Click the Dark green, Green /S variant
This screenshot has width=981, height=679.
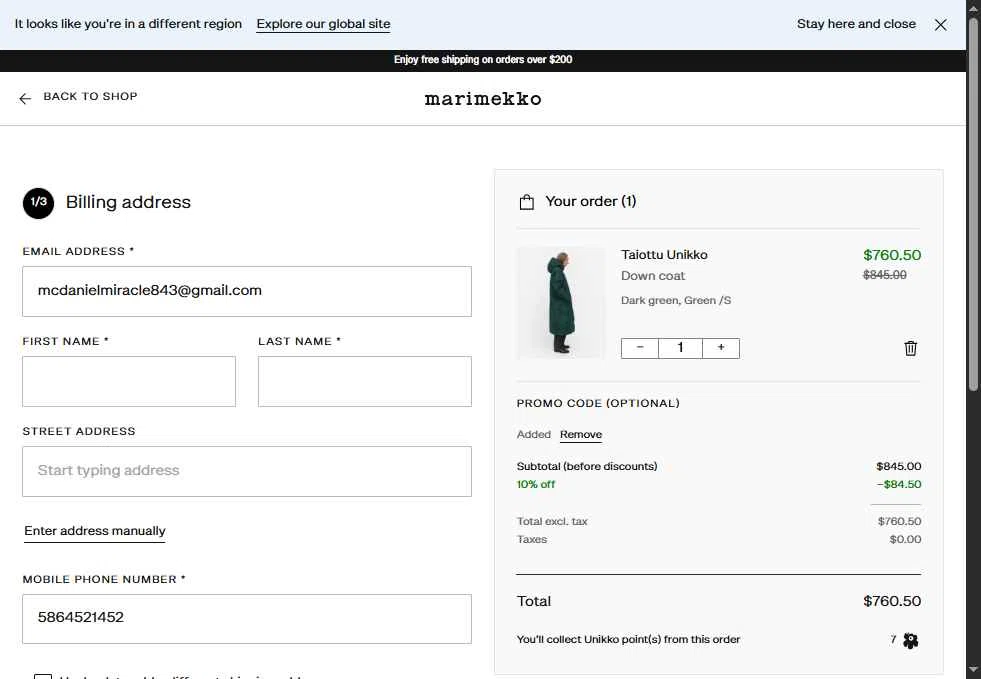676,300
